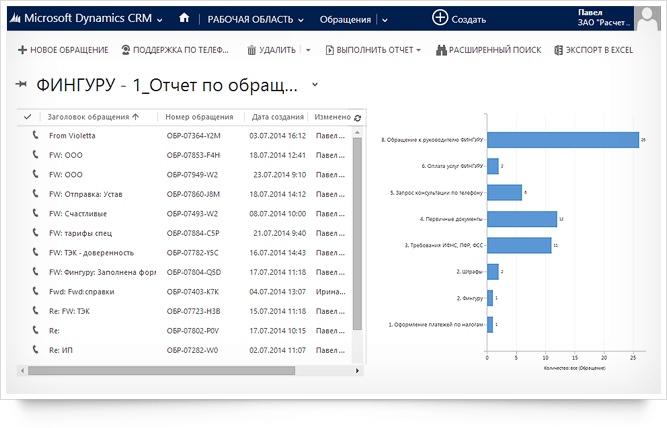Go to the Home page icon
This screenshot has height=428, width=667.
(184, 18)
